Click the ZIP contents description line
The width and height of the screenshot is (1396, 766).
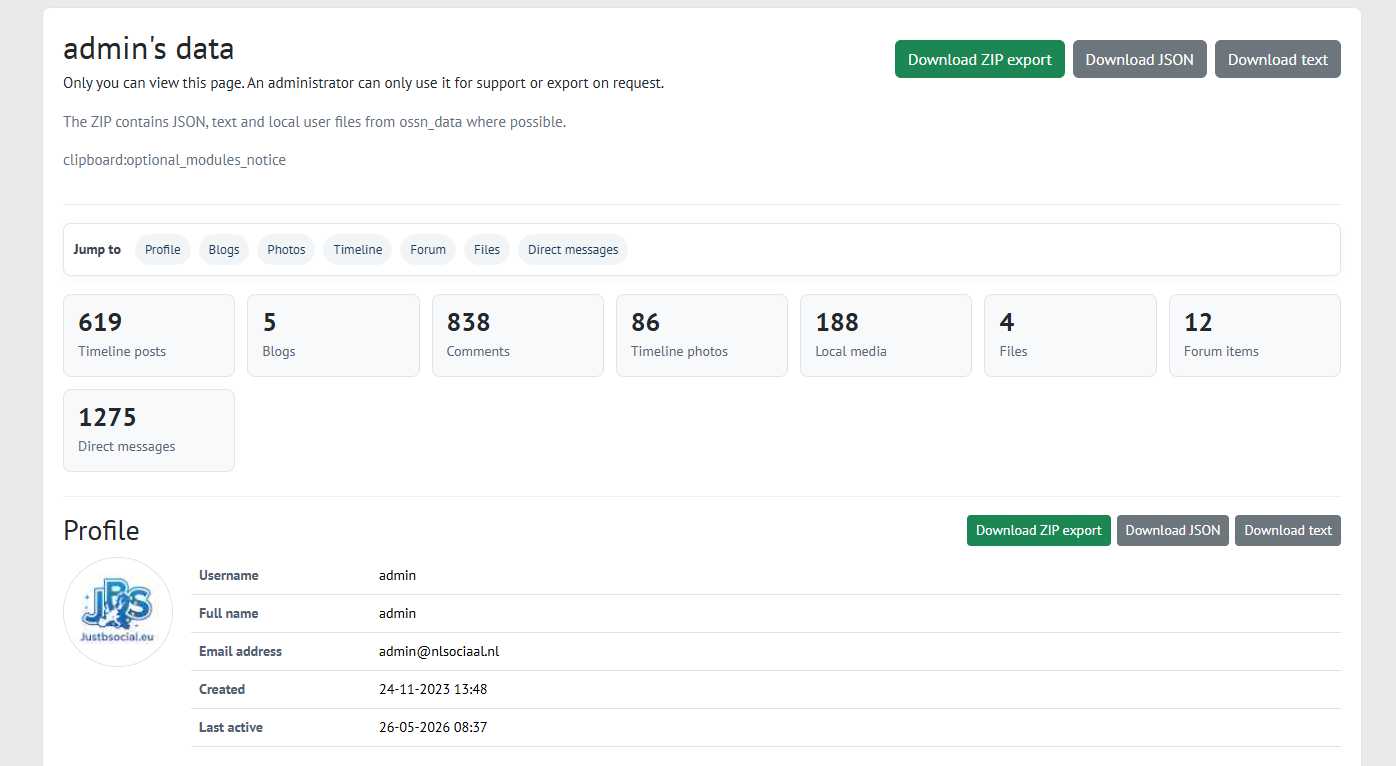[x=314, y=122]
